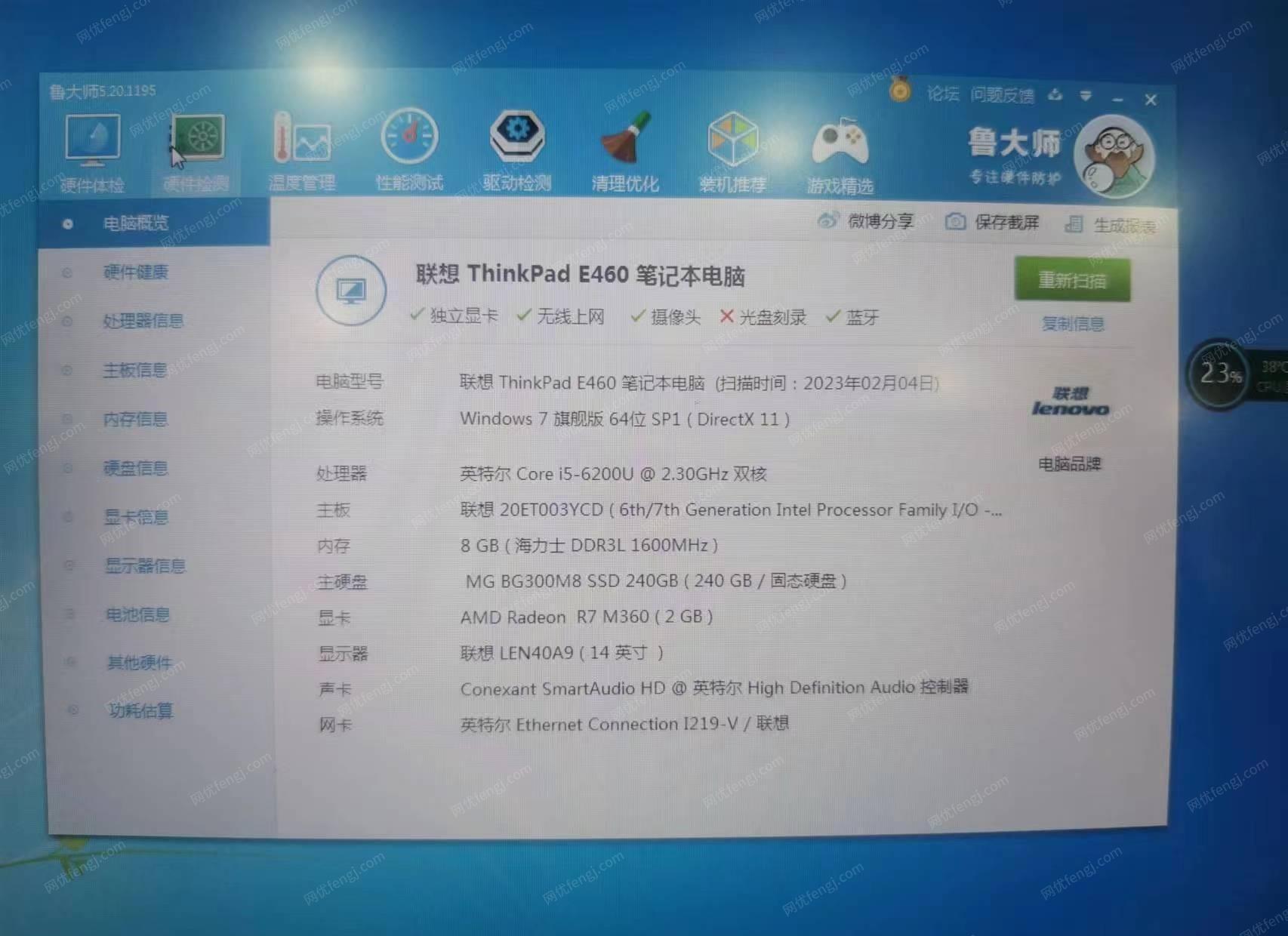The height and width of the screenshot is (936, 1288).
Task: Close the 鲁大师 window
Action: pyautogui.click(x=1151, y=100)
